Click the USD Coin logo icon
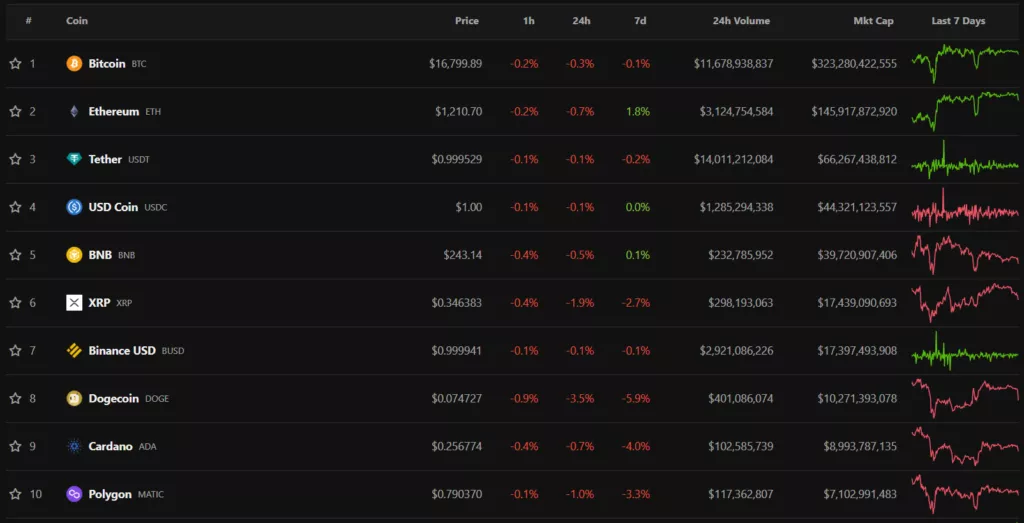 [x=74, y=207]
